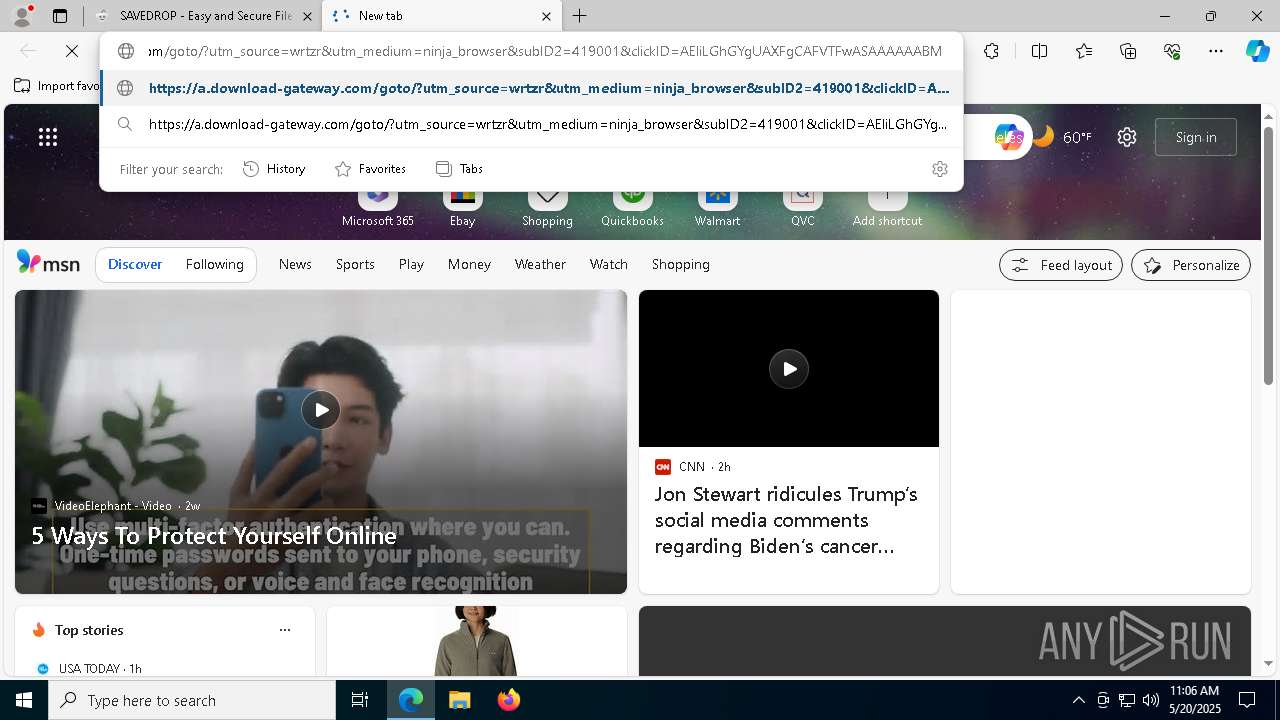Click the Sign in button

(x=1196, y=137)
